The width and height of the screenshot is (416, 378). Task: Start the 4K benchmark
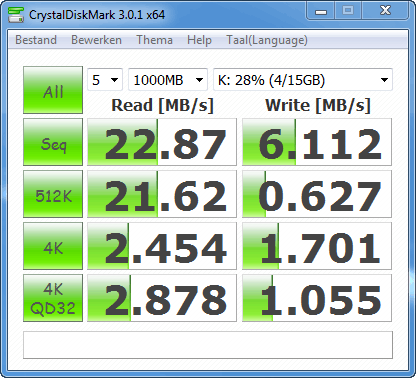53,246
